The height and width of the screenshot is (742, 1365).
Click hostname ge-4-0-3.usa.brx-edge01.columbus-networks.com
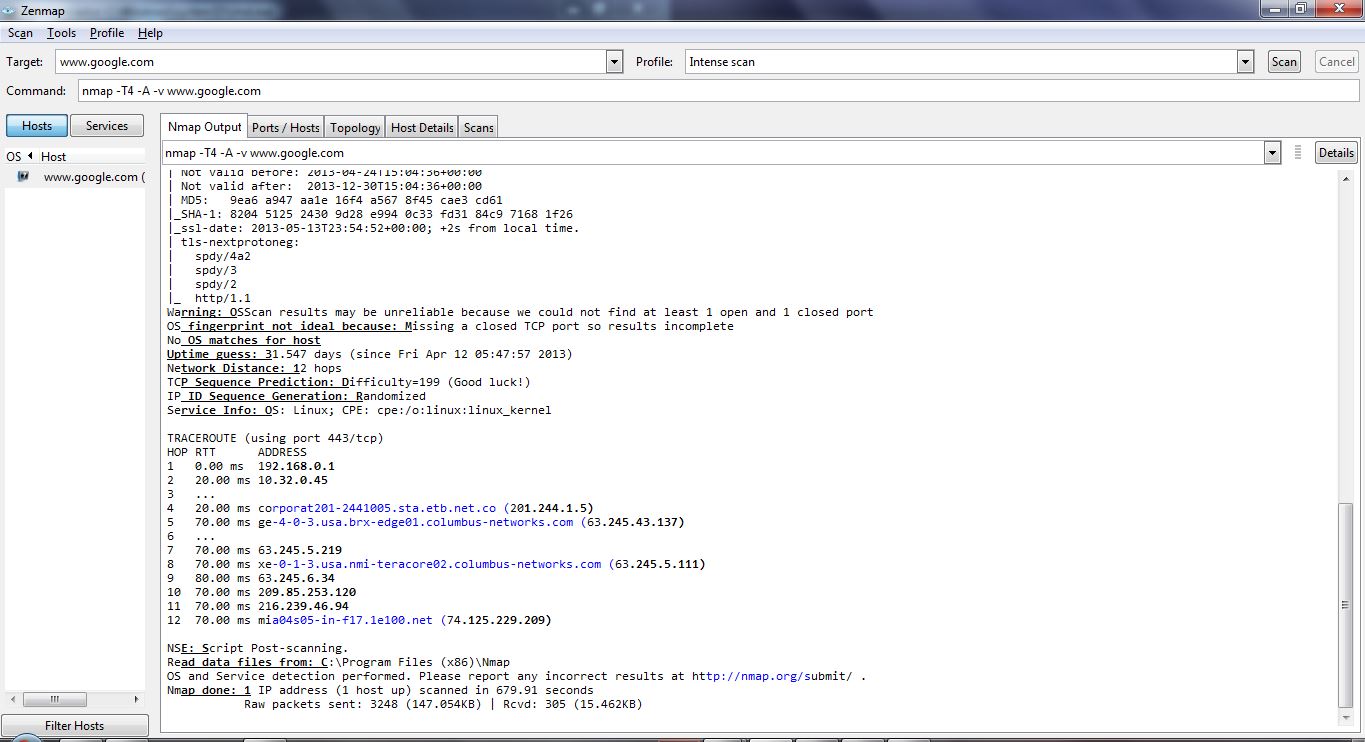point(416,522)
